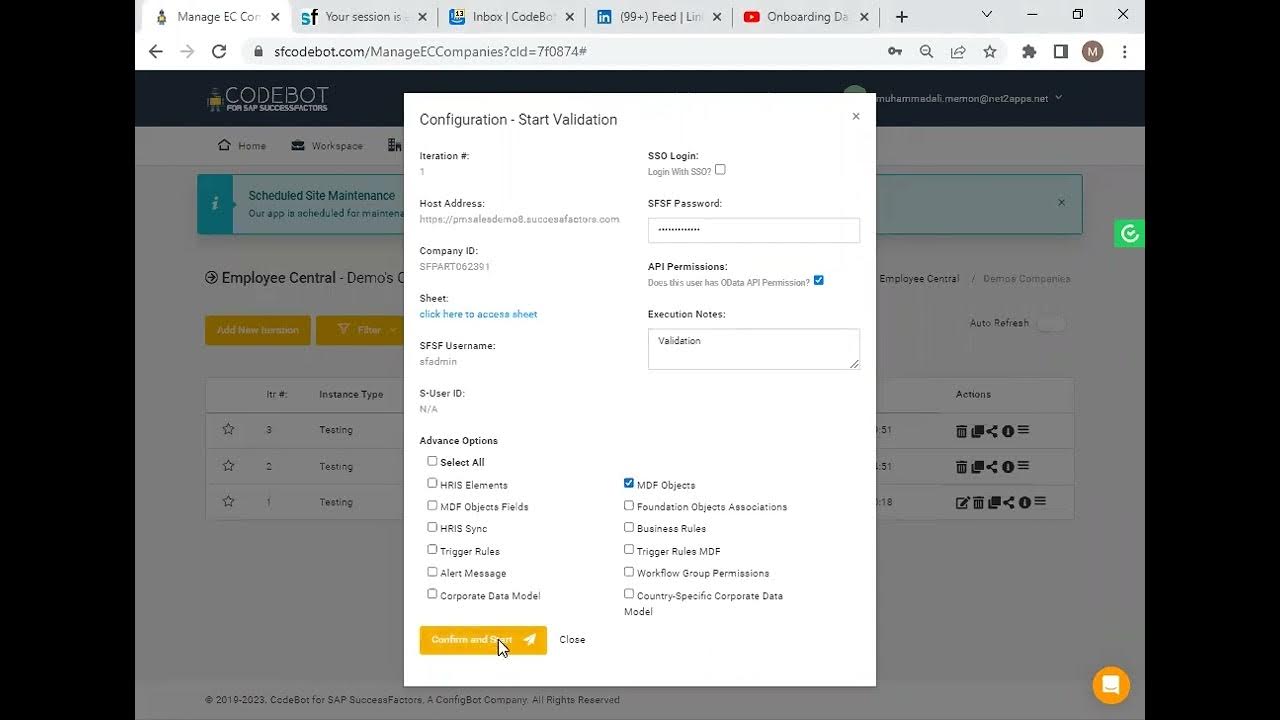The width and height of the screenshot is (1280, 720).
Task: Uncheck the OData API Permission checkbox
Action: [819, 281]
